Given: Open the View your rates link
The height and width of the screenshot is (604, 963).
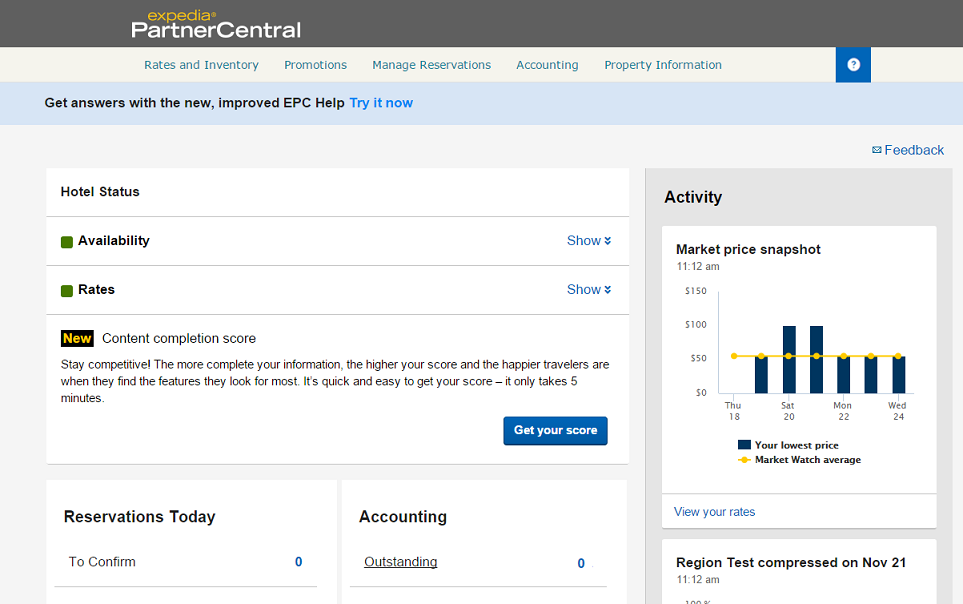Looking at the screenshot, I should [x=714, y=512].
